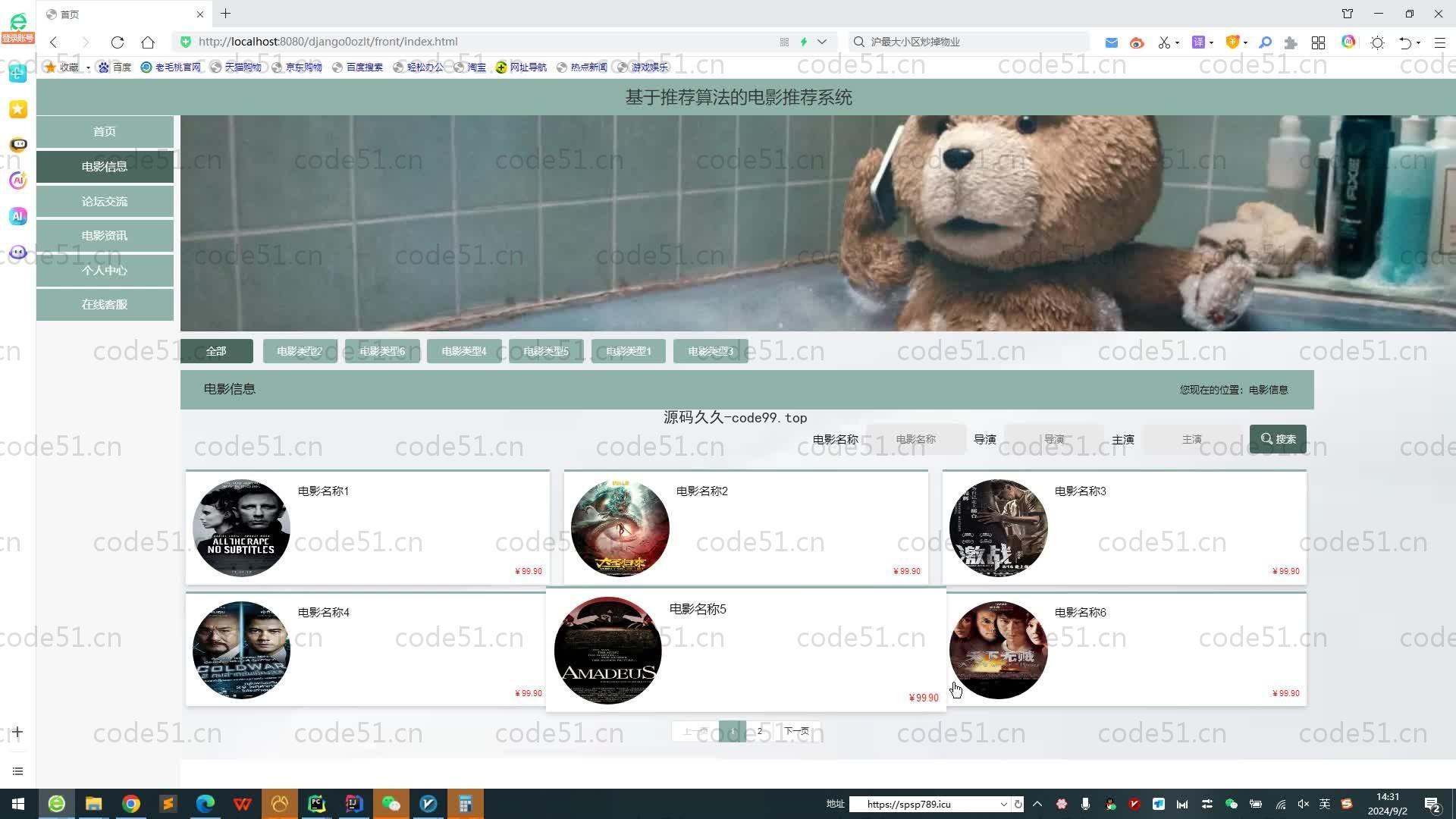
Task: Open the extensions puzzle icon
Action: (x=1291, y=42)
